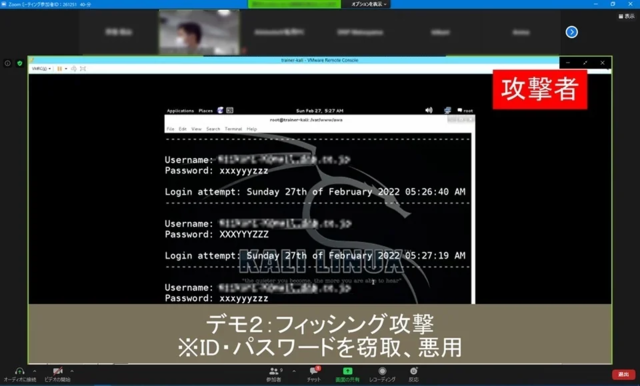The height and width of the screenshot is (386, 640).
Task: Click the meeting info circle icon
Action: (x=7, y=63)
